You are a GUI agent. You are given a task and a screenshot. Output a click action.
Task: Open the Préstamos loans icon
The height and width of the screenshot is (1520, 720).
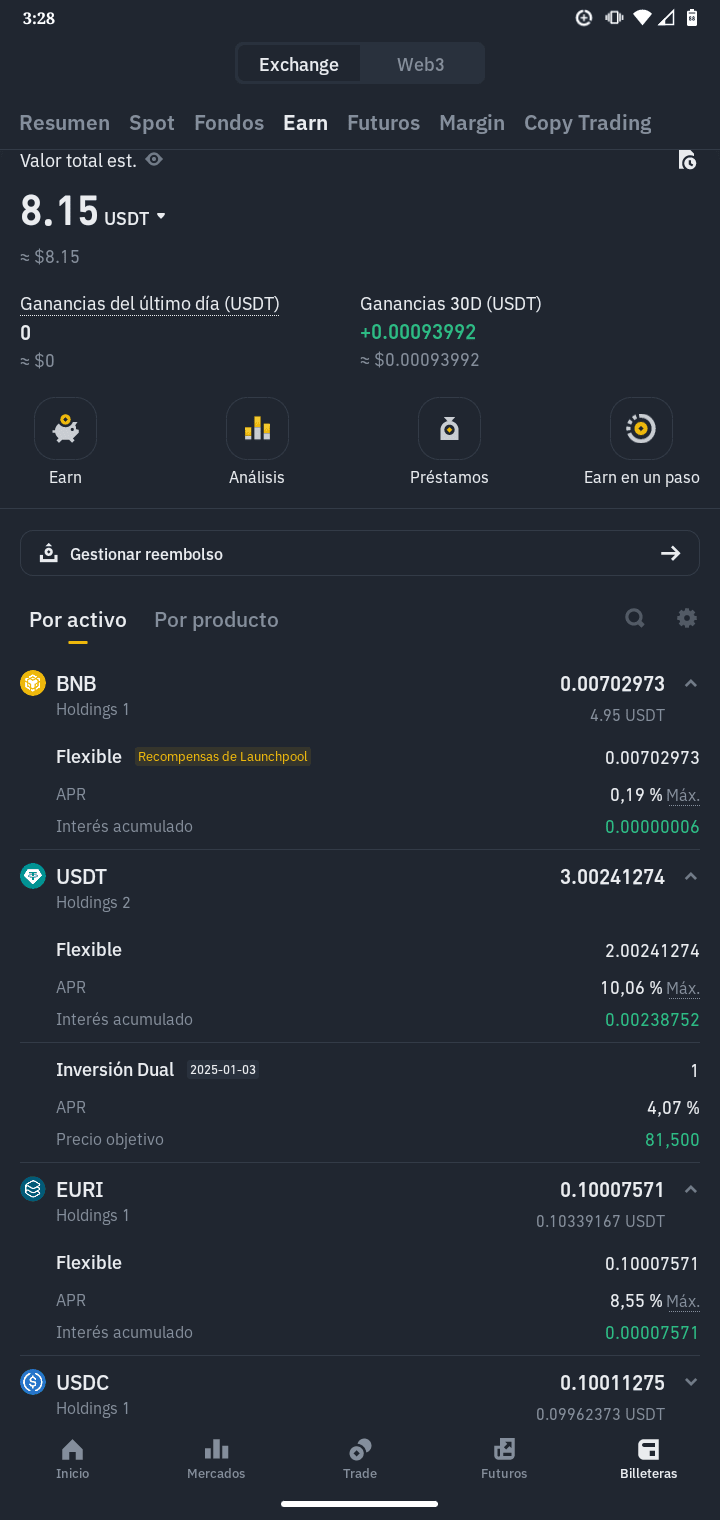click(449, 429)
